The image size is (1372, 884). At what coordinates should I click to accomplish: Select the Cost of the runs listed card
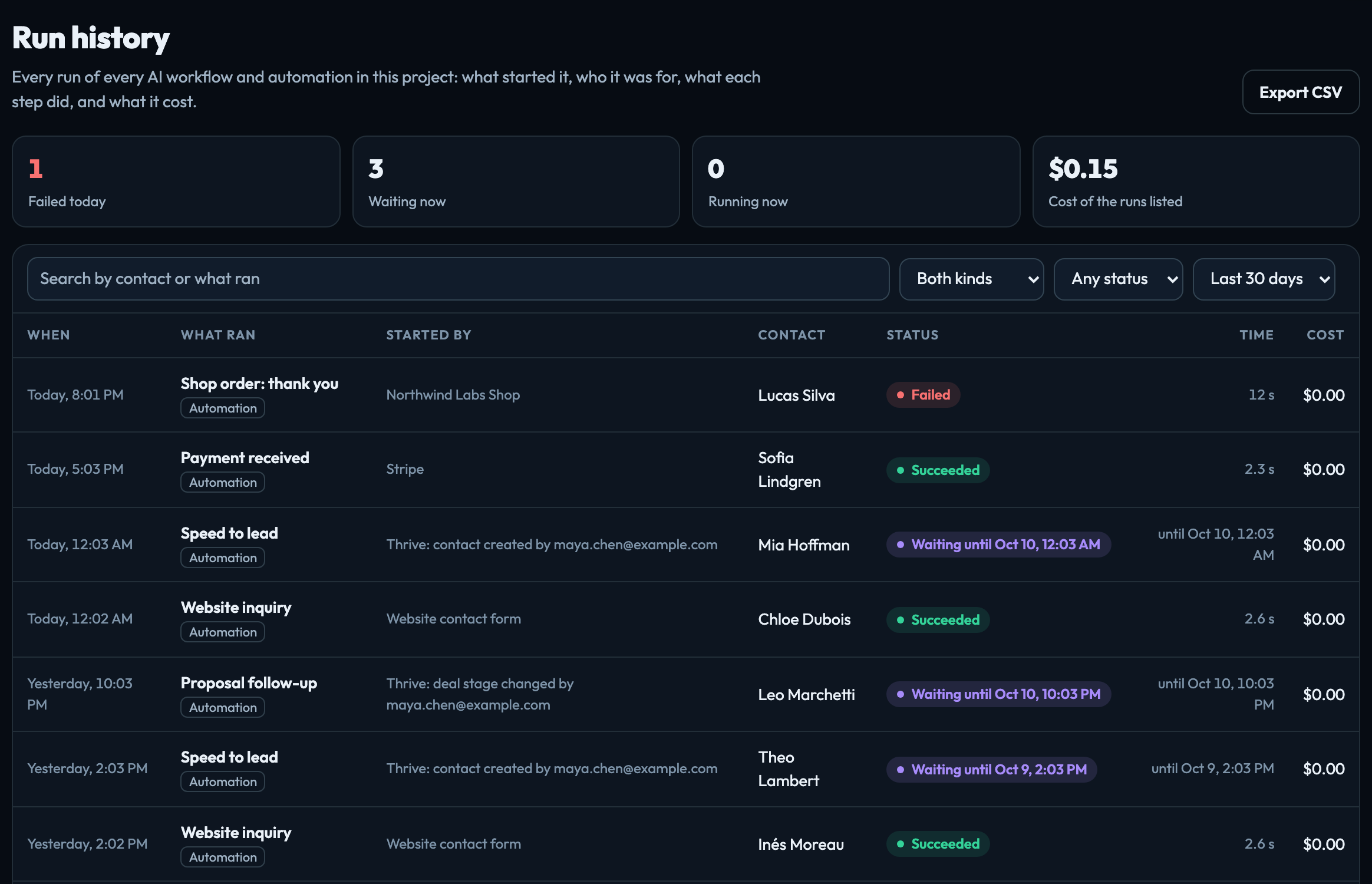coord(1196,182)
